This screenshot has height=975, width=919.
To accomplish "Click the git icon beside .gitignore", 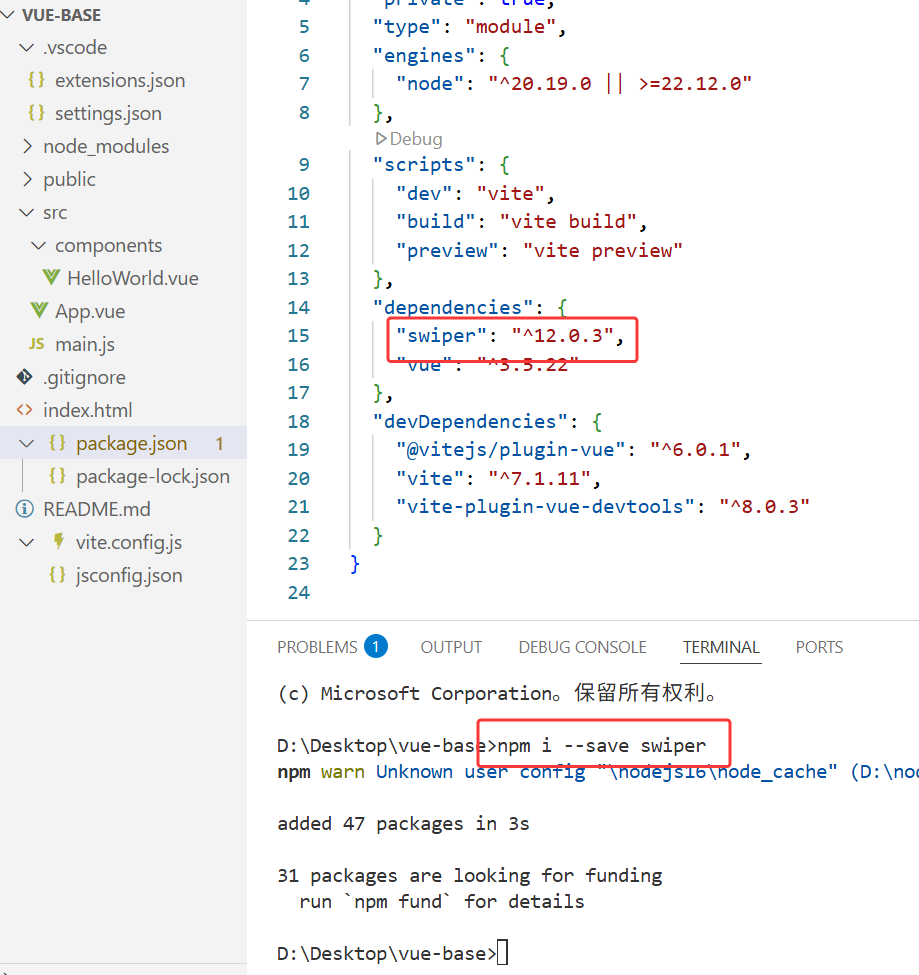I will click(x=25, y=377).
